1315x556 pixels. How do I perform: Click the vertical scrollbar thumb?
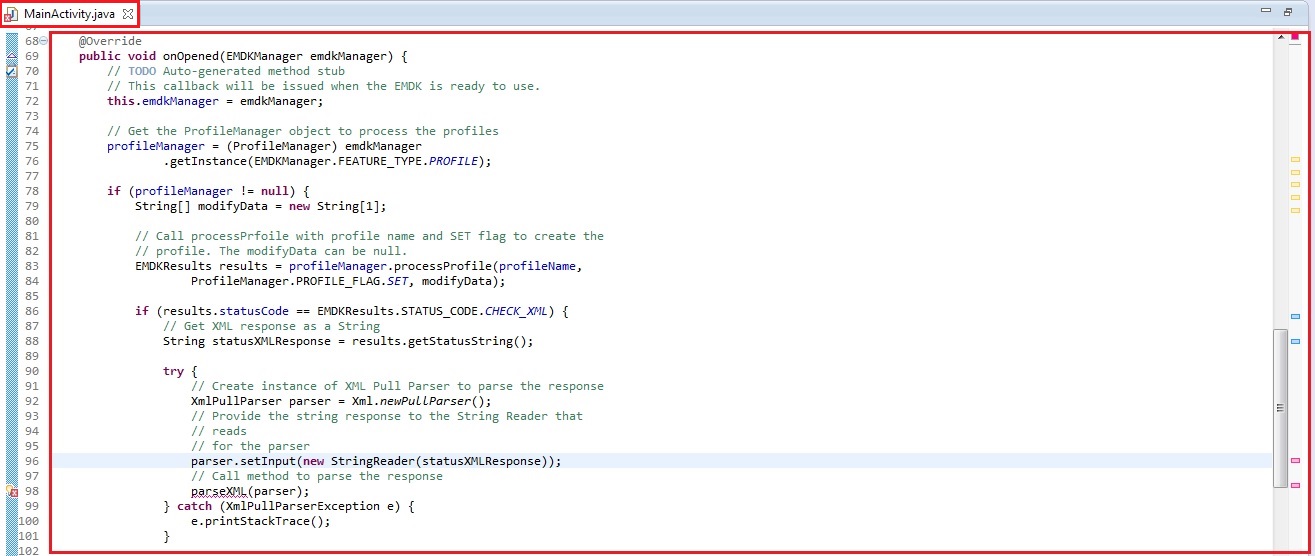(1279, 407)
